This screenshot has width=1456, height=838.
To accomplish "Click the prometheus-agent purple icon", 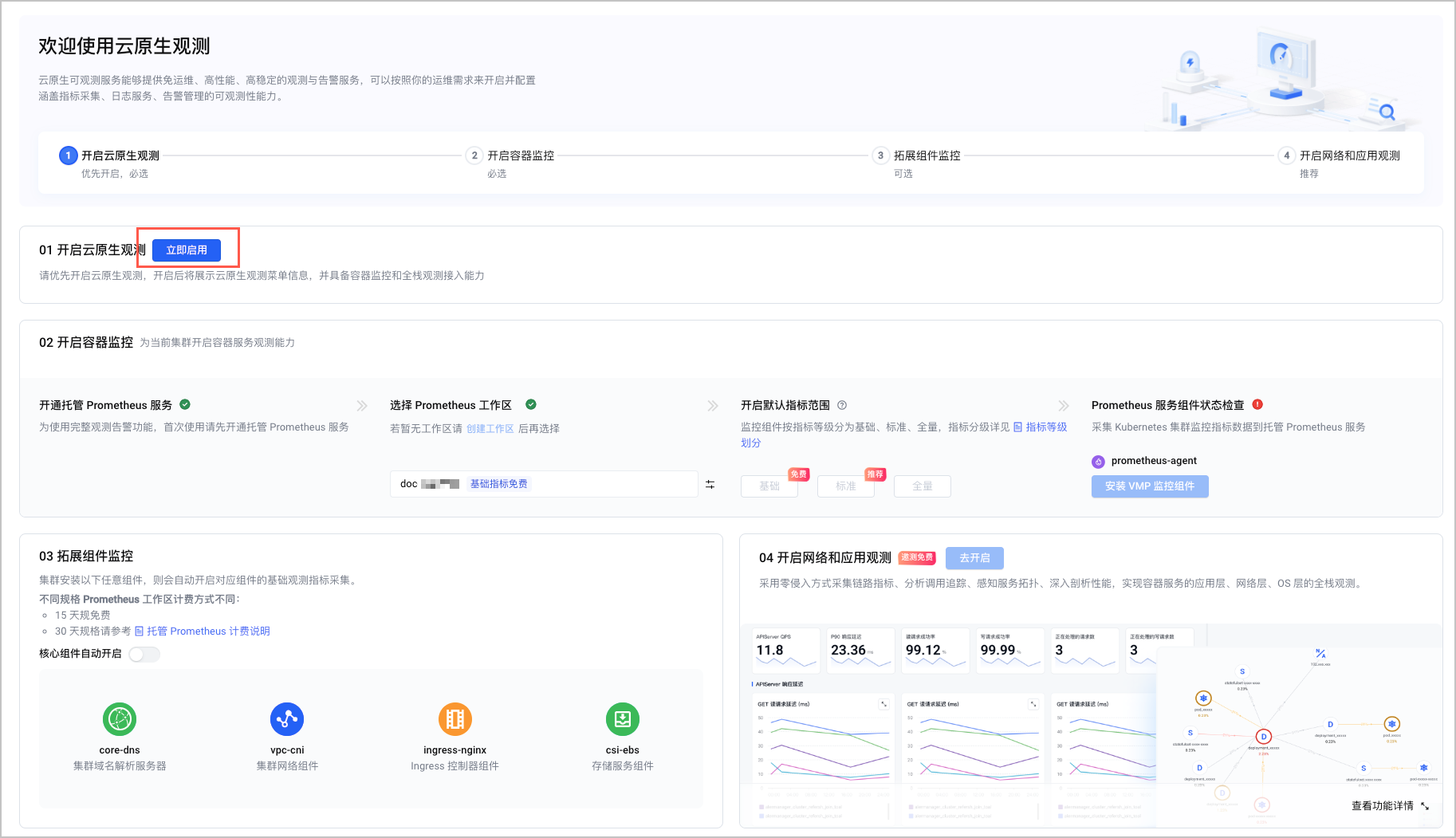I will tap(1098, 462).
